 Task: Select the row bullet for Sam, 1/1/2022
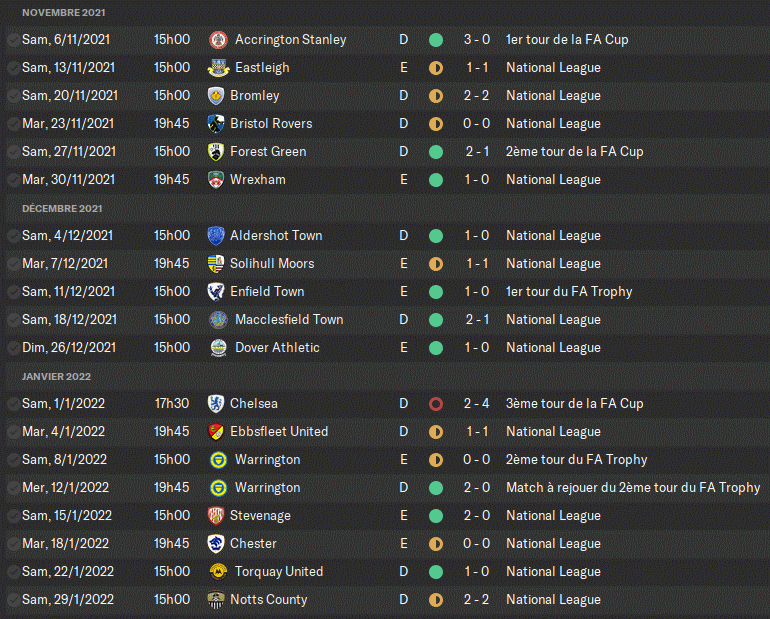pyautogui.click(x=12, y=404)
